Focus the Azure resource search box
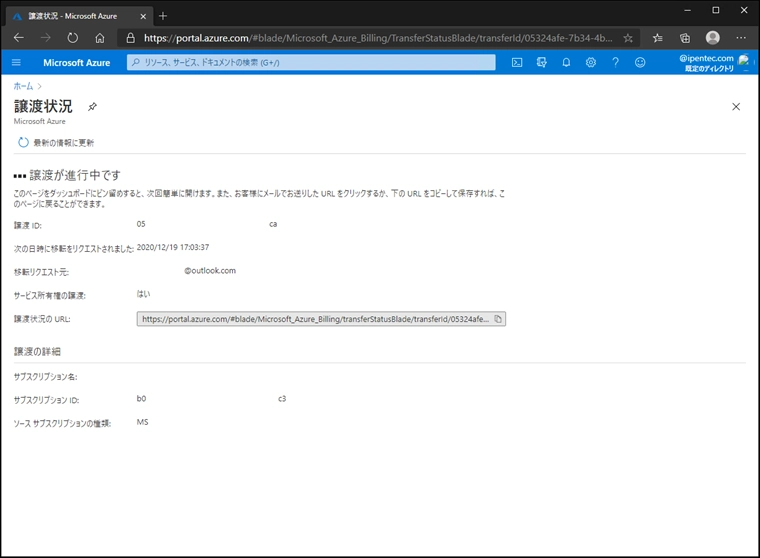Image resolution: width=760 pixels, height=558 pixels. point(311,63)
